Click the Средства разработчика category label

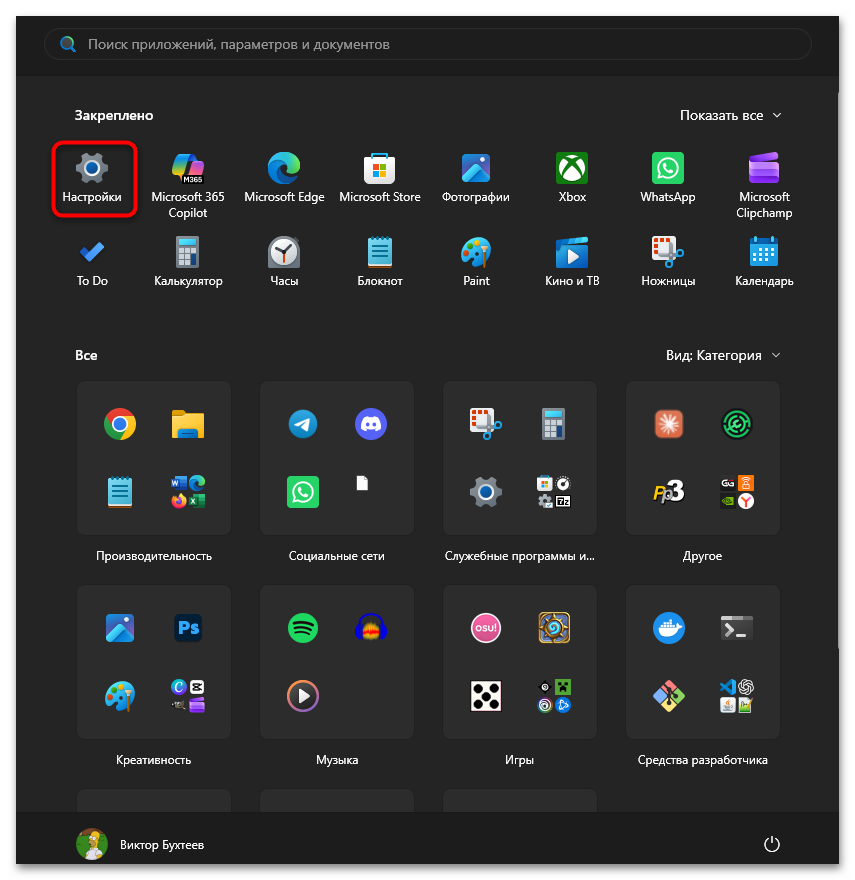(x=702, y=760)
